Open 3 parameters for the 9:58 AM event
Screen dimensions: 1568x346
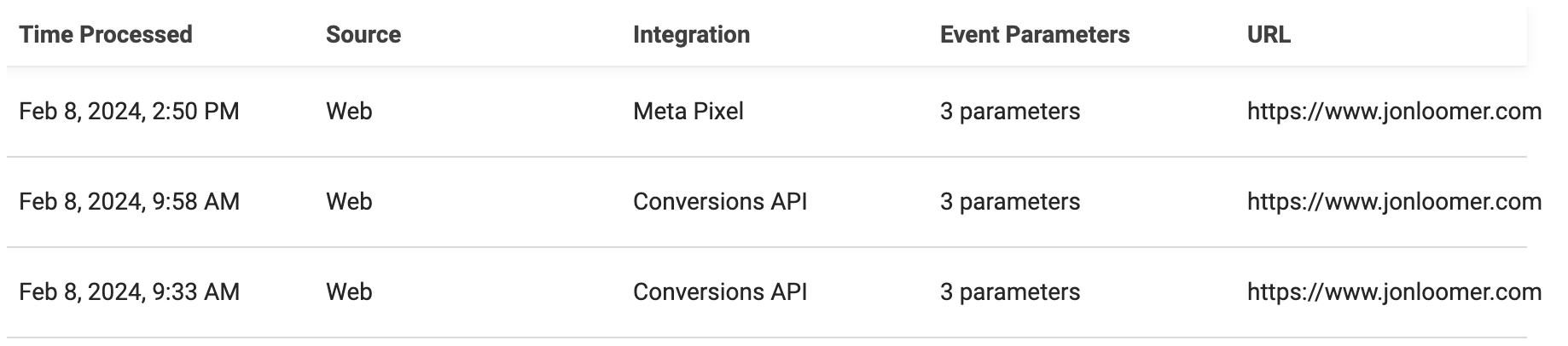1010,202
